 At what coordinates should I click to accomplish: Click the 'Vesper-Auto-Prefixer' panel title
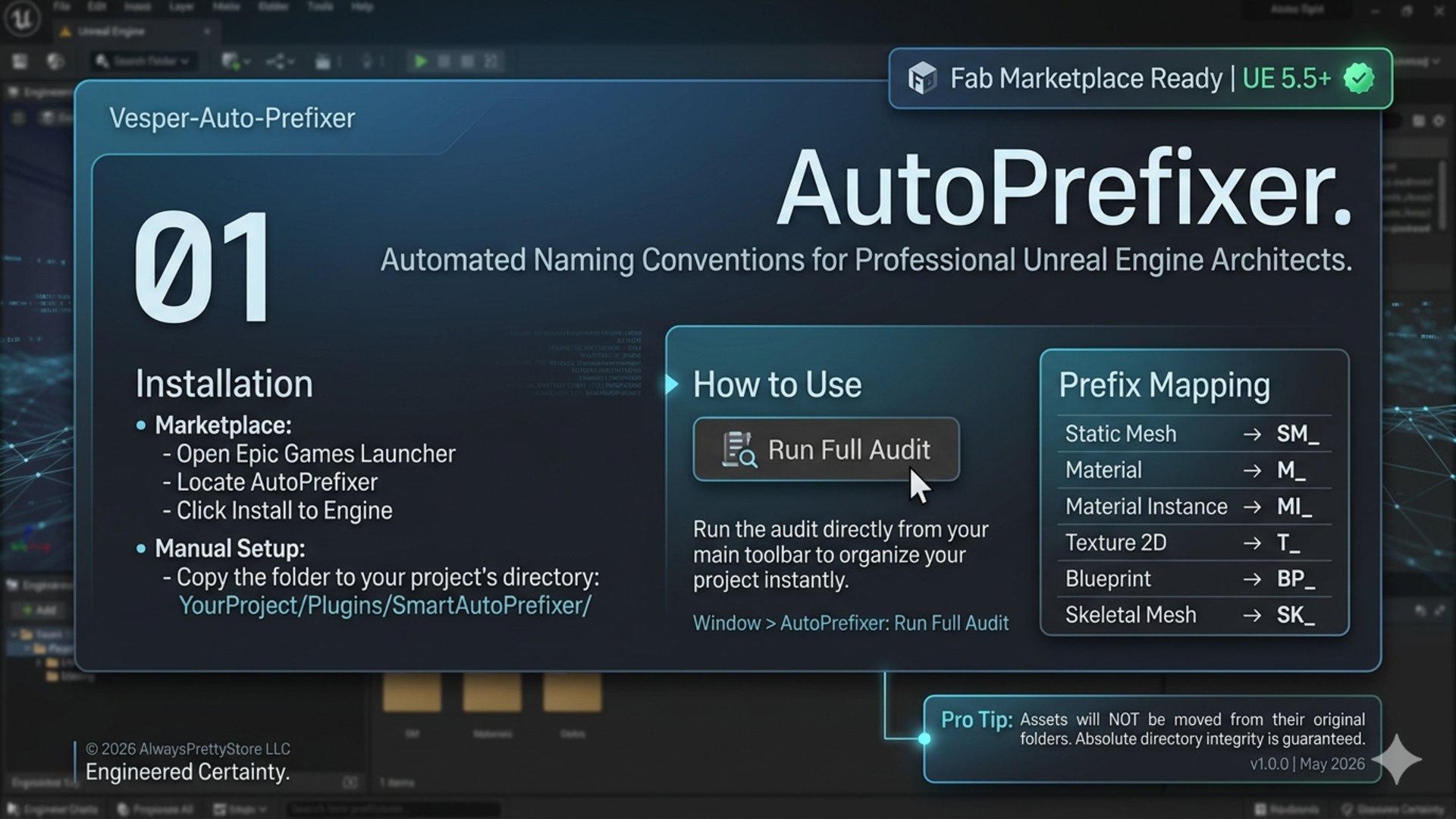coord(232,118)
